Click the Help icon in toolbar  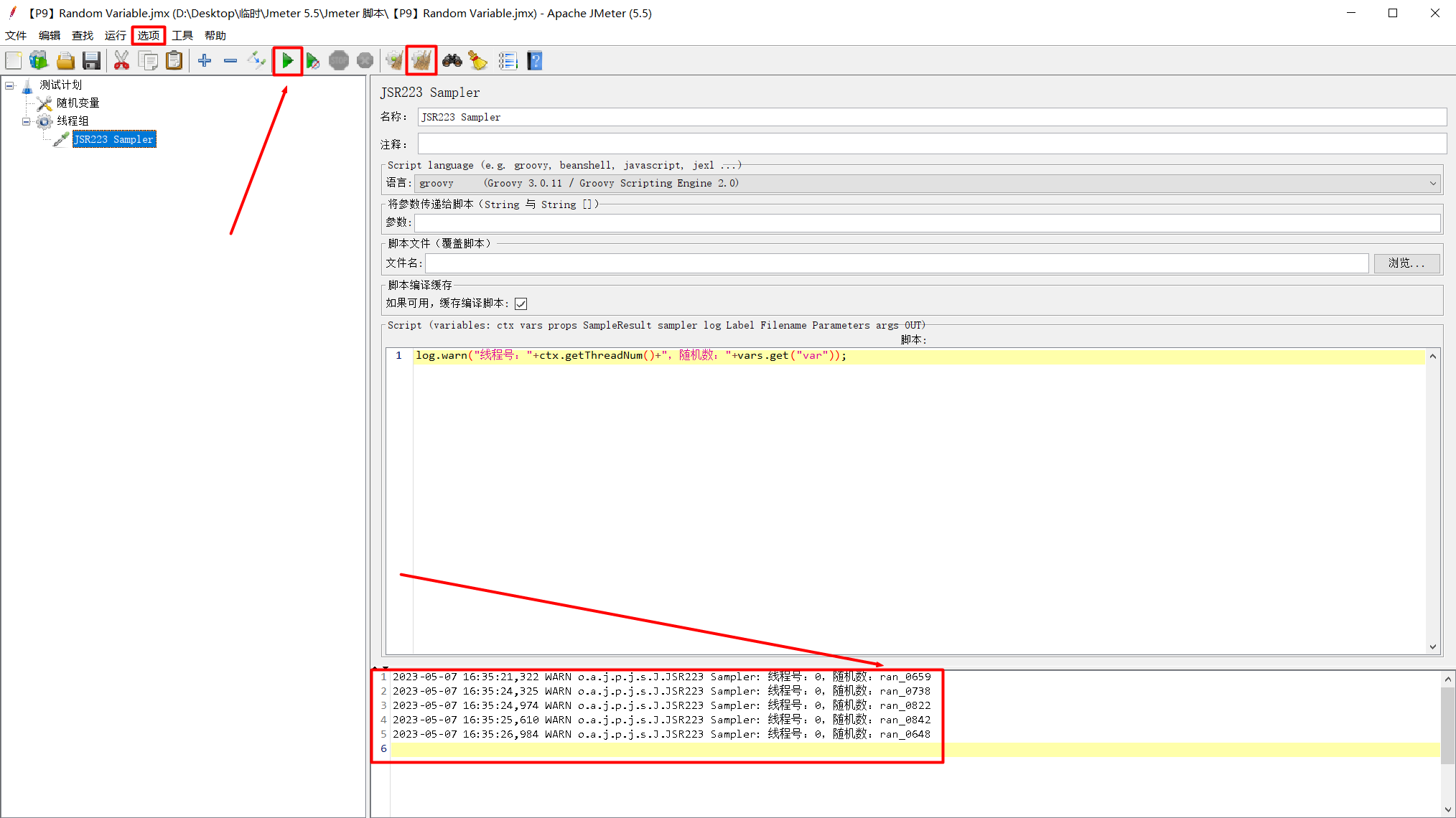pyautogui.click(x=535, y=62)
